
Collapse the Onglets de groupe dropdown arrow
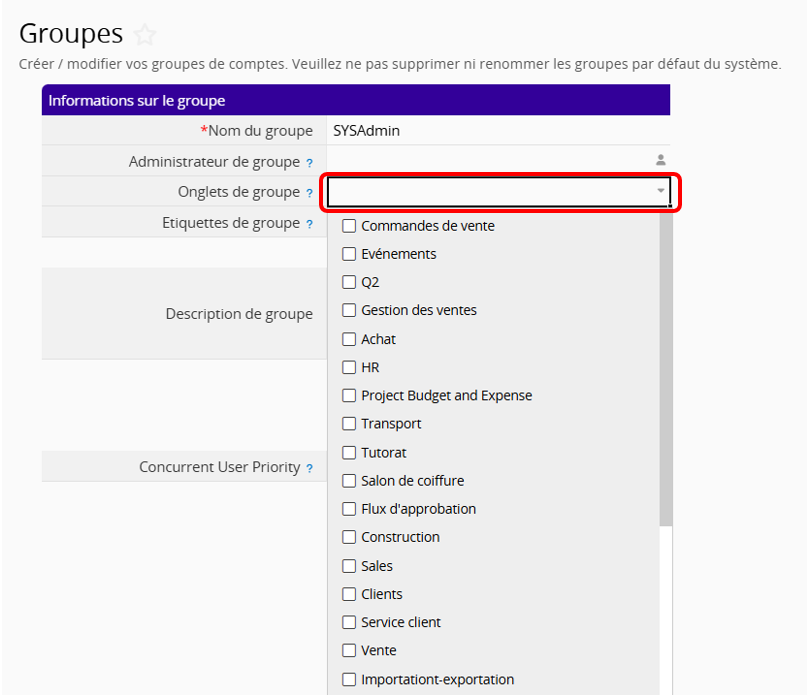coord(661,191)
